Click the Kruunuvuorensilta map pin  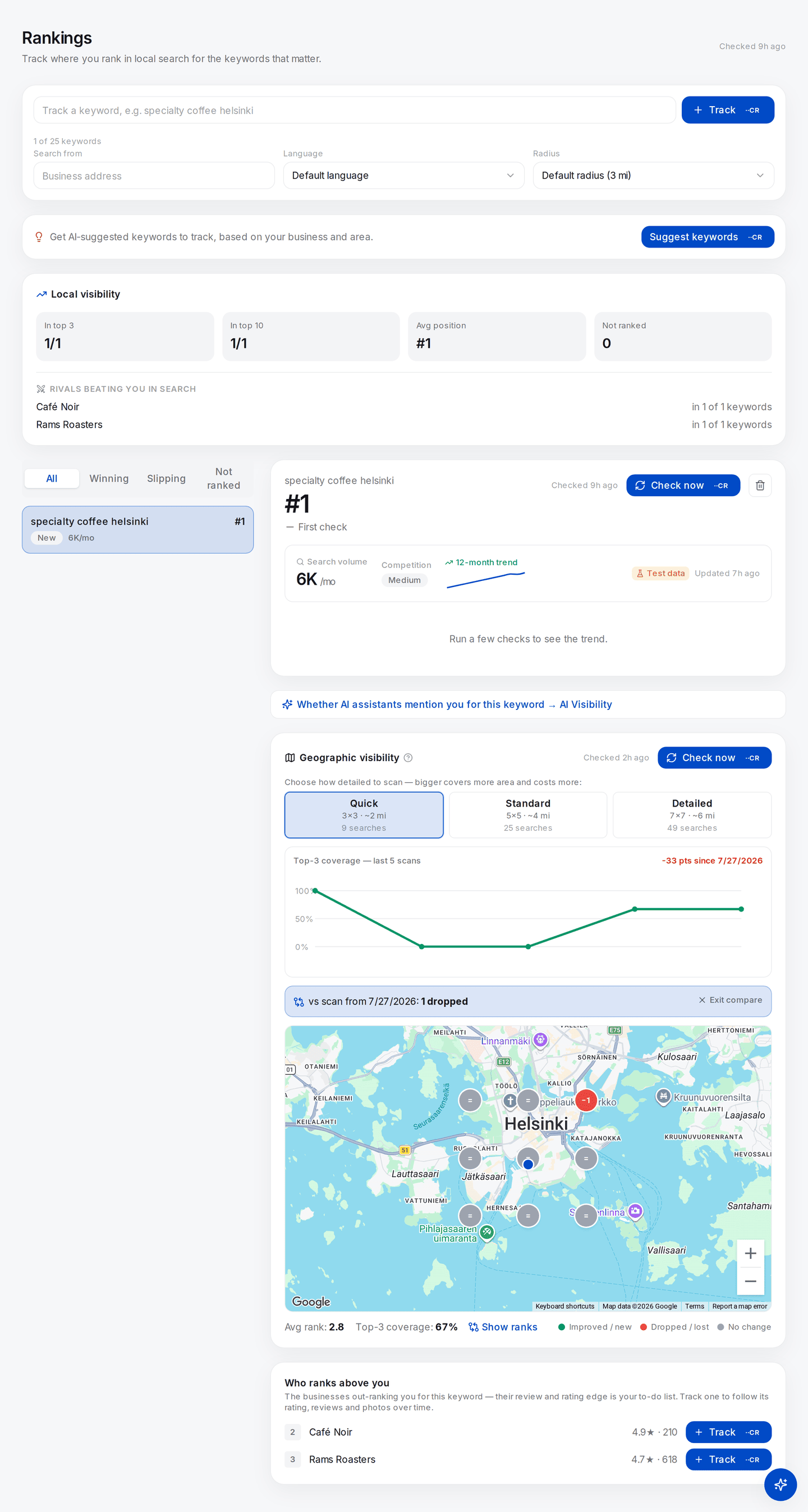663,1097
